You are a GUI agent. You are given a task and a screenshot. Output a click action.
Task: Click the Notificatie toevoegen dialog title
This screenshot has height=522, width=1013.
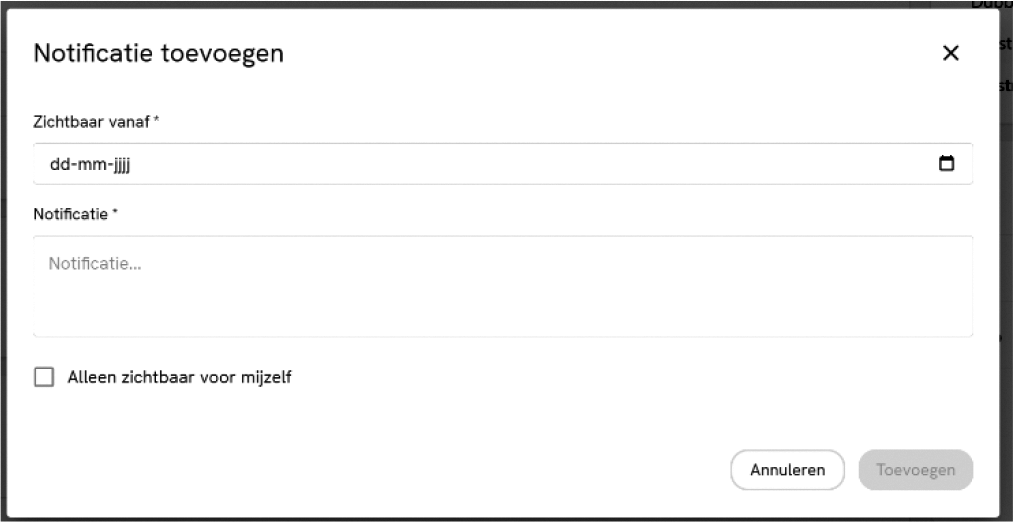pyautogui.click(x=158, y=54)
